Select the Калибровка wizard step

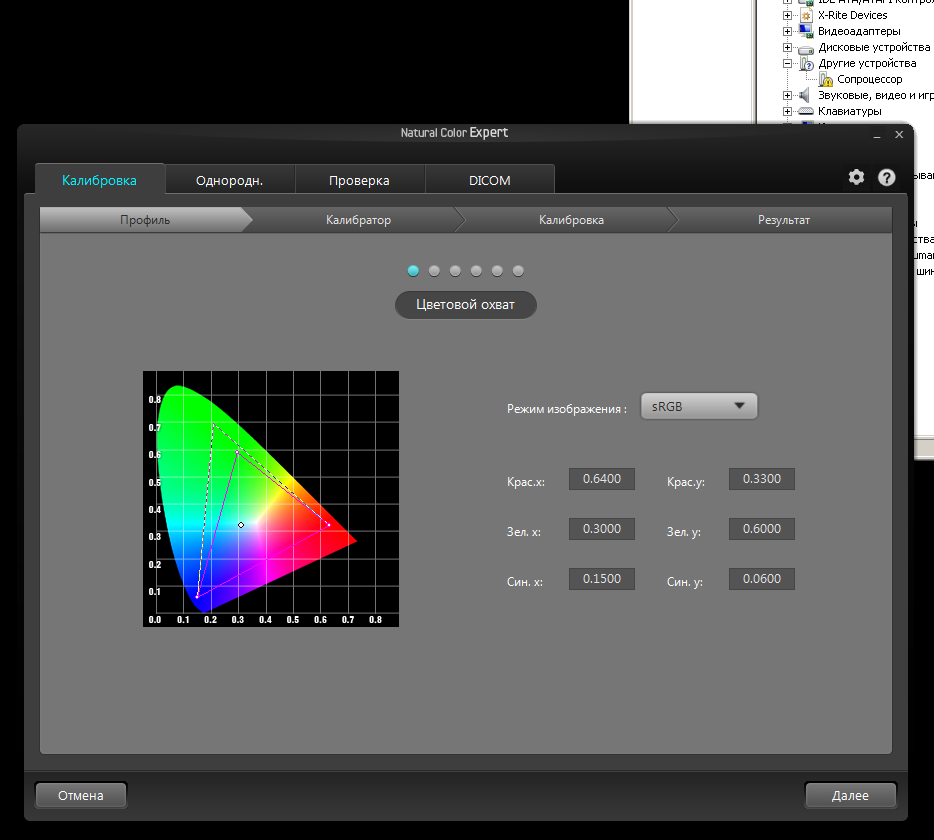tap(571, 220)
